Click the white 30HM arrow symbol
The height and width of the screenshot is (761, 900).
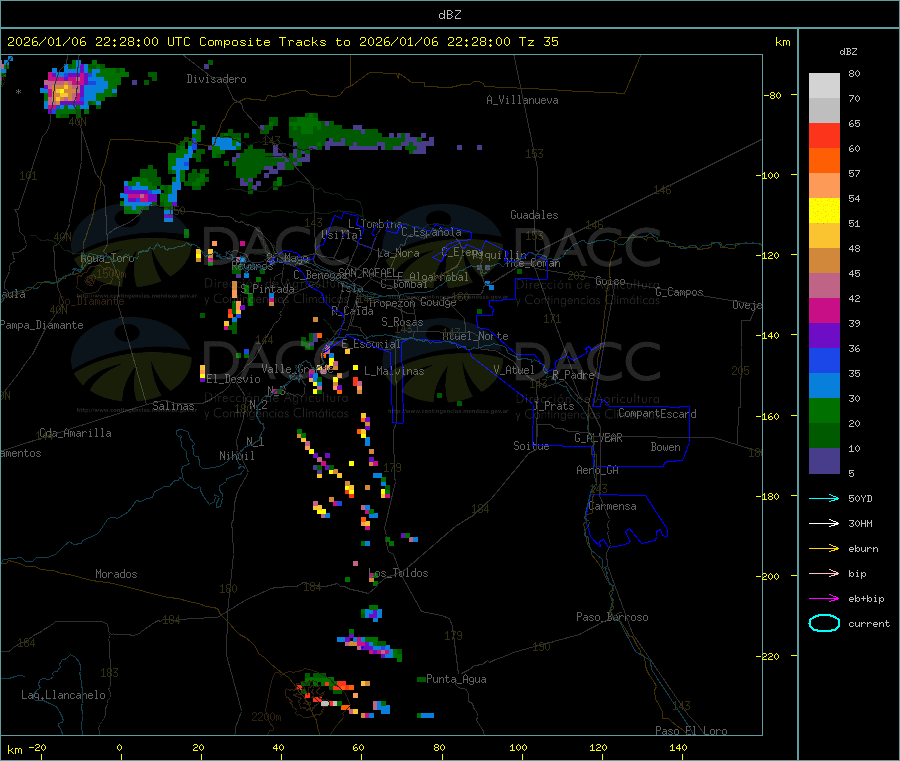click(x=824, y=523)
